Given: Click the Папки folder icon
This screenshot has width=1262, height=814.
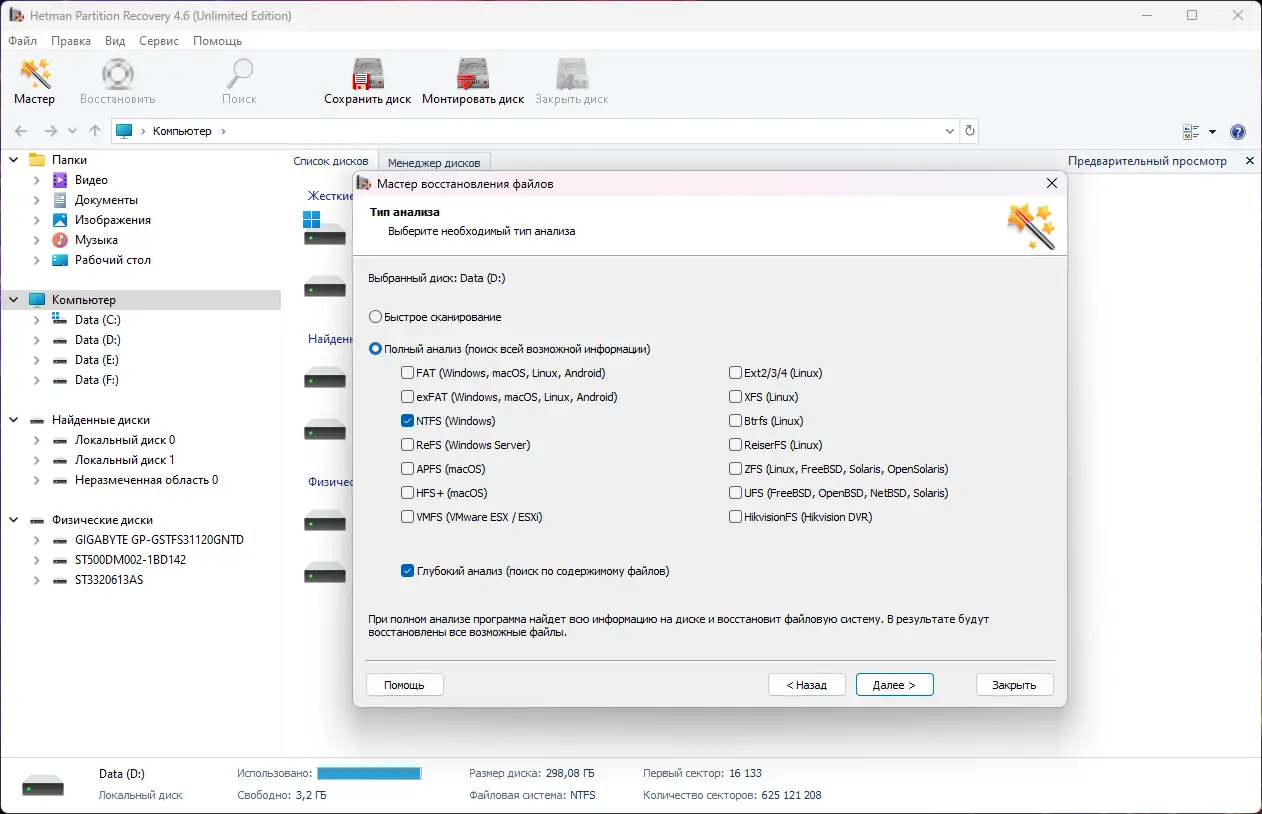Looking at the screenshot, I should tap(37, 160).
